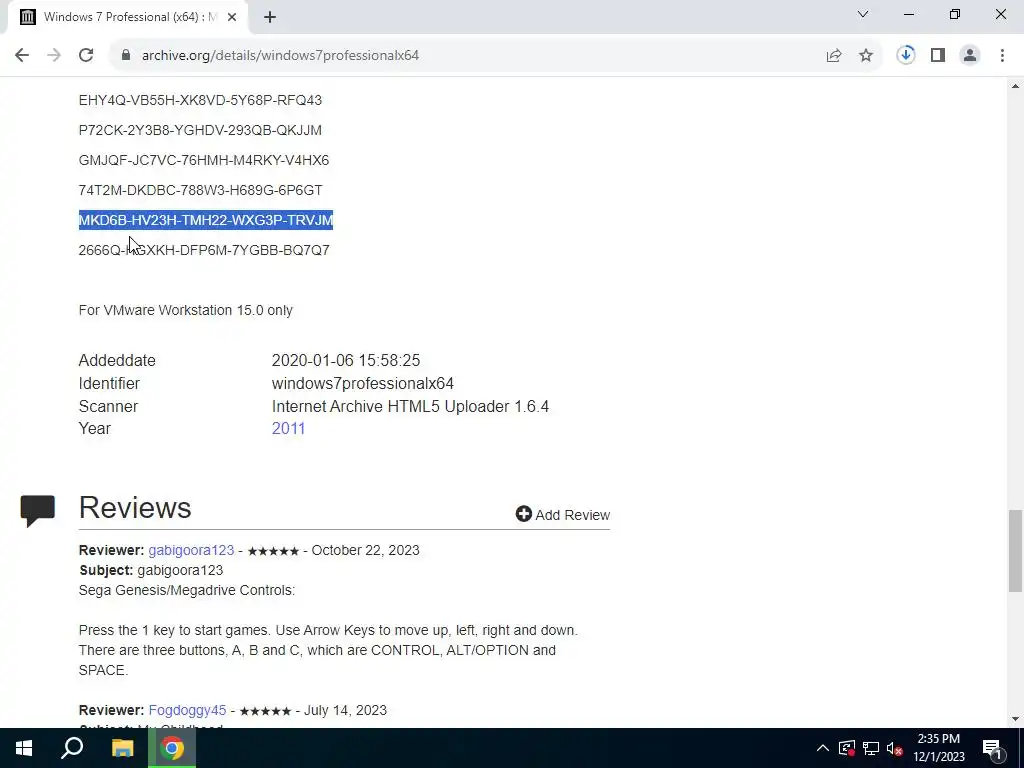This screenshot has width=1024, height=768.
Task: Click the review date July 14, 2023
Action: (x=345, y=710)
